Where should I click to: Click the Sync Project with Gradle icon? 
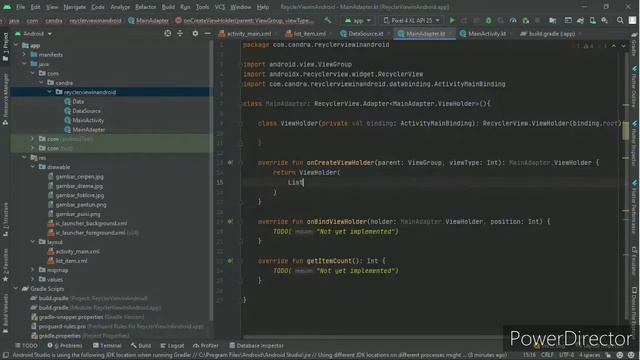click(580, 20)
